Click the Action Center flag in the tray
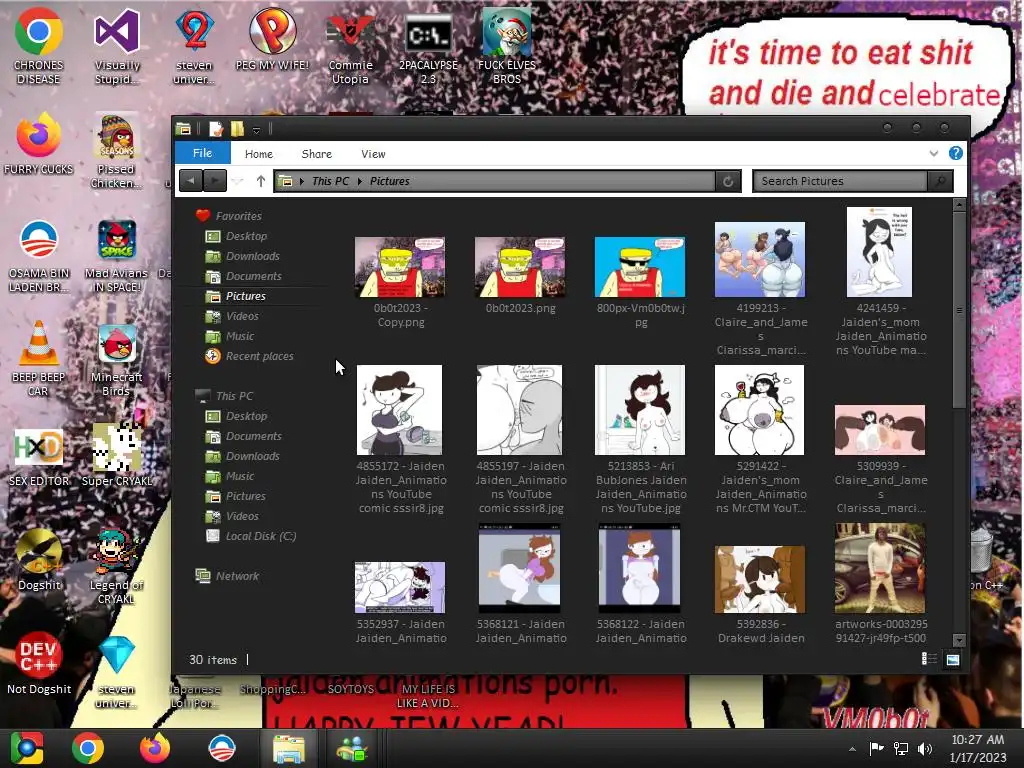1024x768 pixels. tap(876, 748)
